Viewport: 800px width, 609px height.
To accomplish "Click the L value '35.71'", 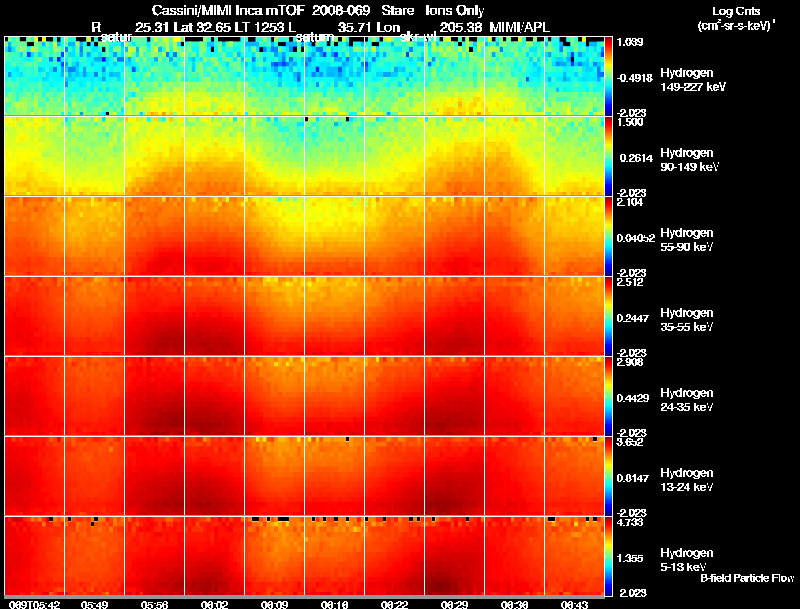I will point(355,28).
